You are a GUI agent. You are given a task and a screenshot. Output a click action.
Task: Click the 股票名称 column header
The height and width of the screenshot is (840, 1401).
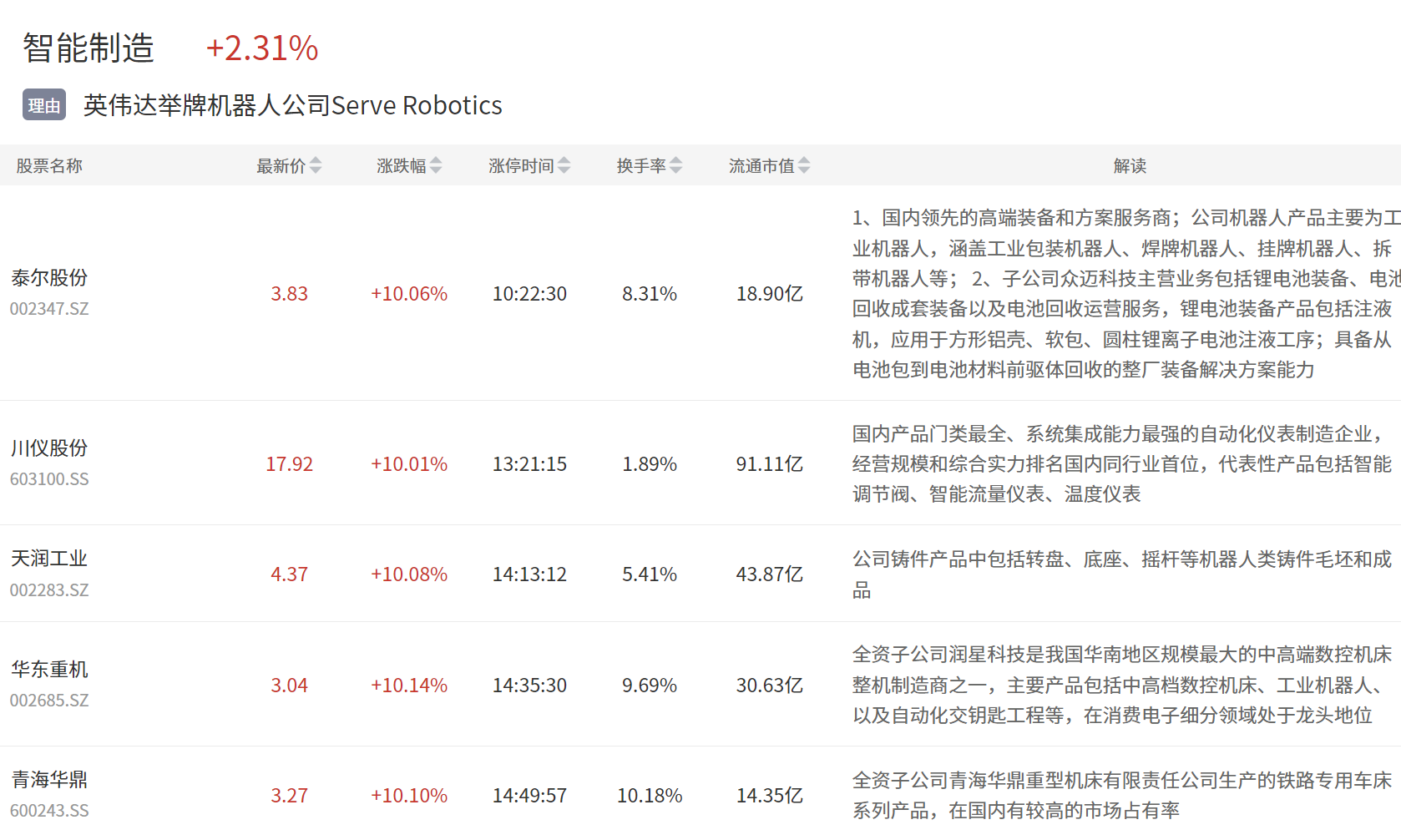[x=49, y=166]
